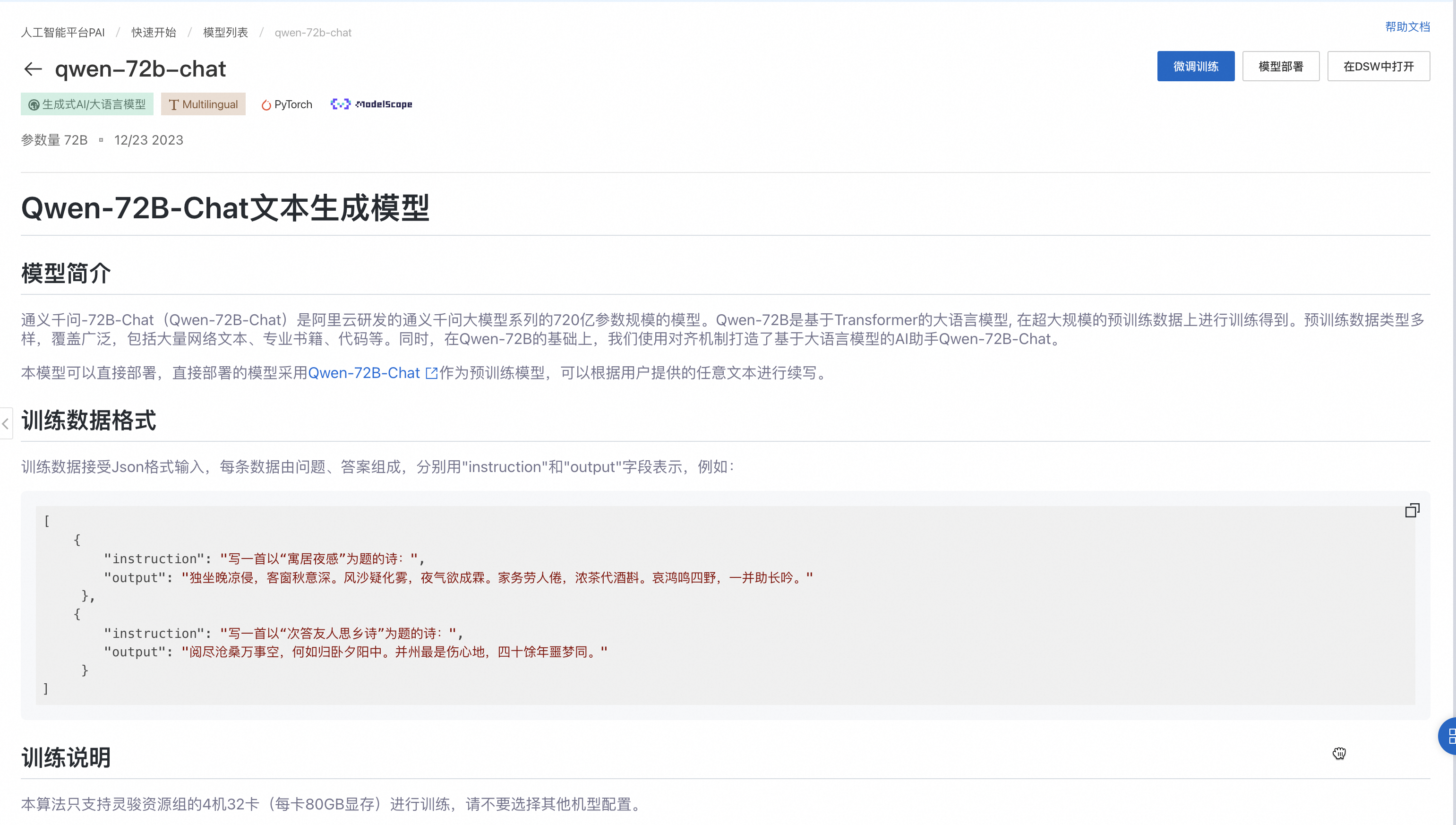Click the back arrow beside qwen-72b-chat
The width and height of the screenshot is (1456, 825).
33,69
